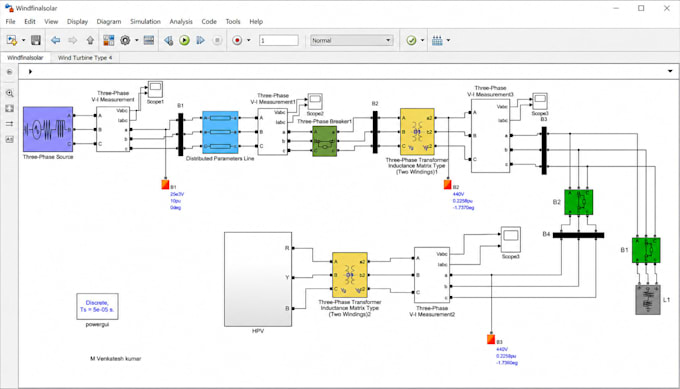Image resolution: width=680 pixels, height=389 pixels.
Task: Select the powergui Discrete block
Action: (x=97, y=307)
